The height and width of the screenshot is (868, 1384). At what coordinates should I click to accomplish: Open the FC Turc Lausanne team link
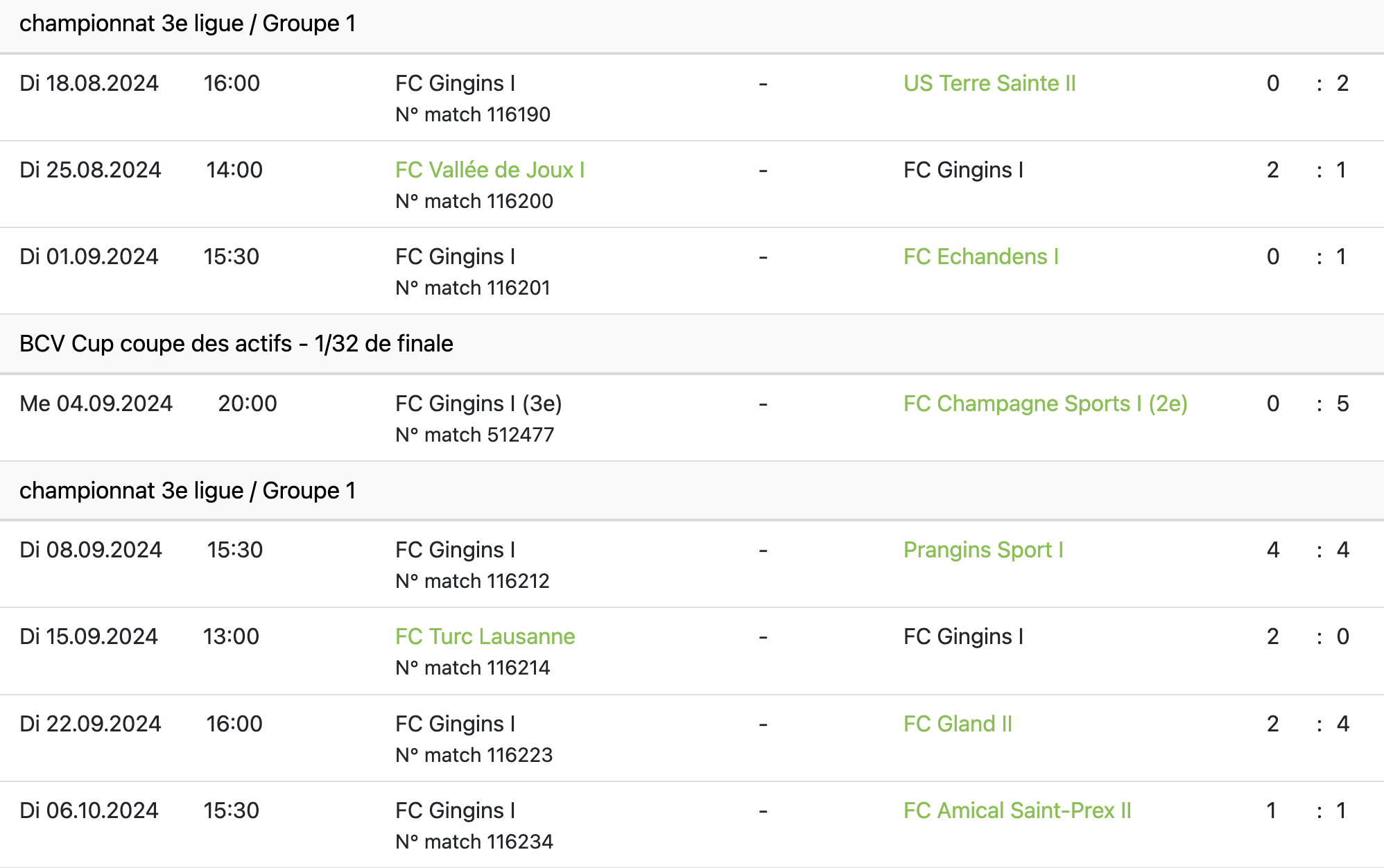(x=485, y=636)
